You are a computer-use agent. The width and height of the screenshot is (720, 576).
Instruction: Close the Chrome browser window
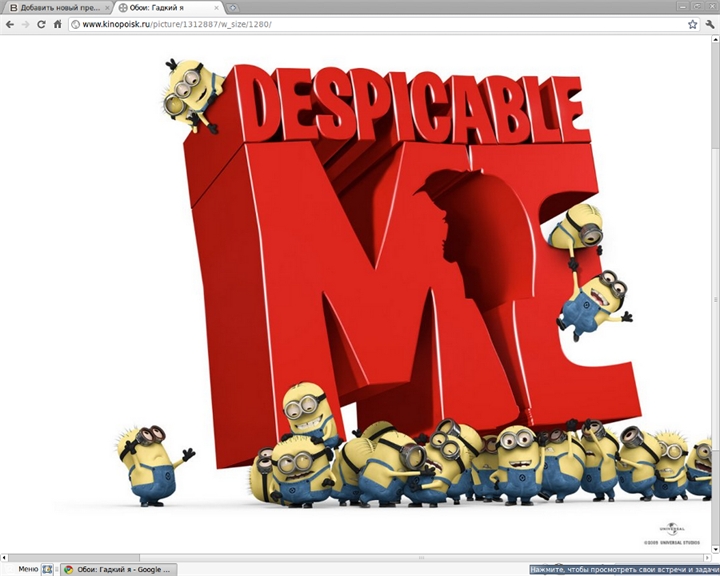[711, 6]
